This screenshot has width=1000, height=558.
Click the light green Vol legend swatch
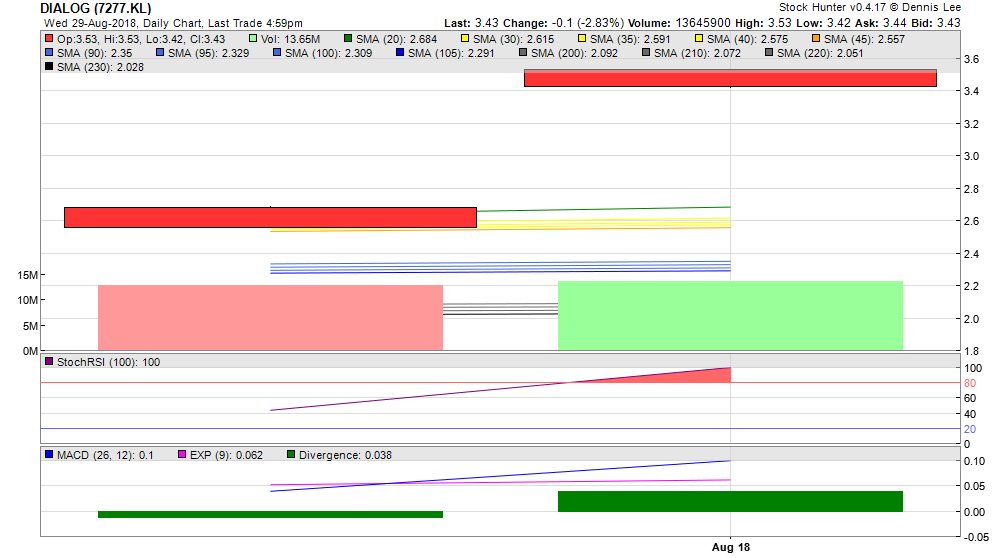(253, 39)
